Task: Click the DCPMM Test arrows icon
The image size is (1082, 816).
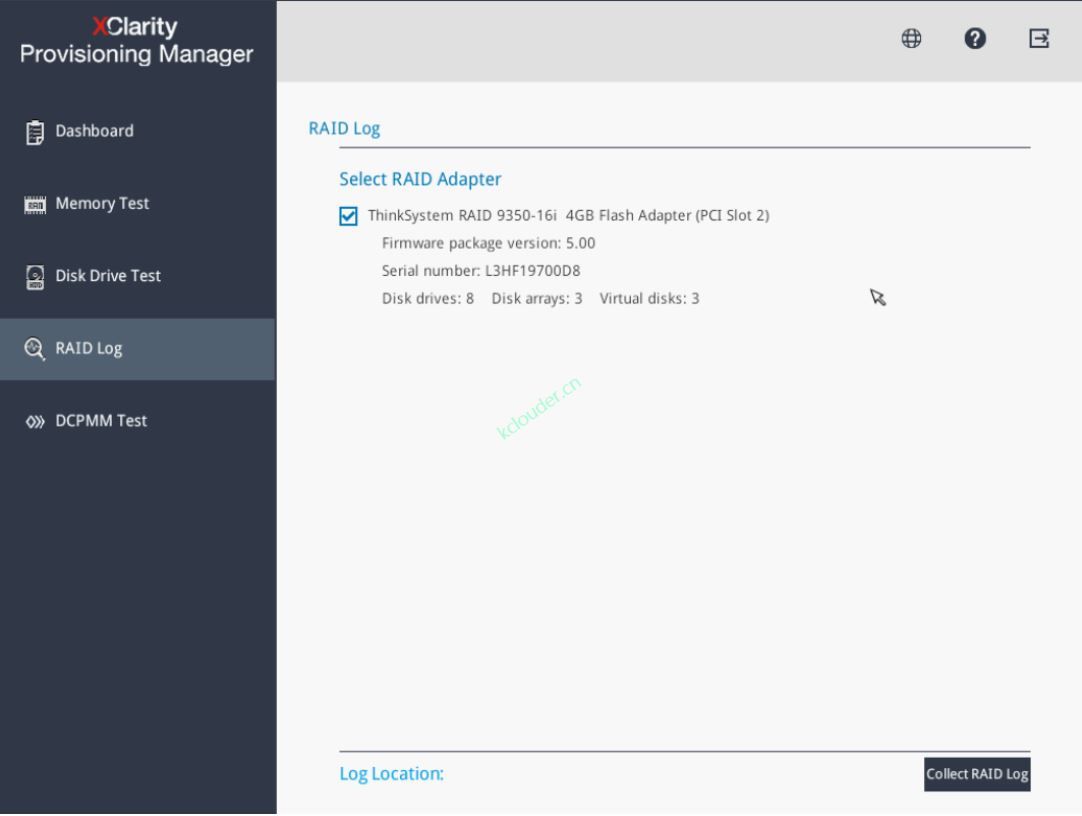Action: (x=35, y=421)
